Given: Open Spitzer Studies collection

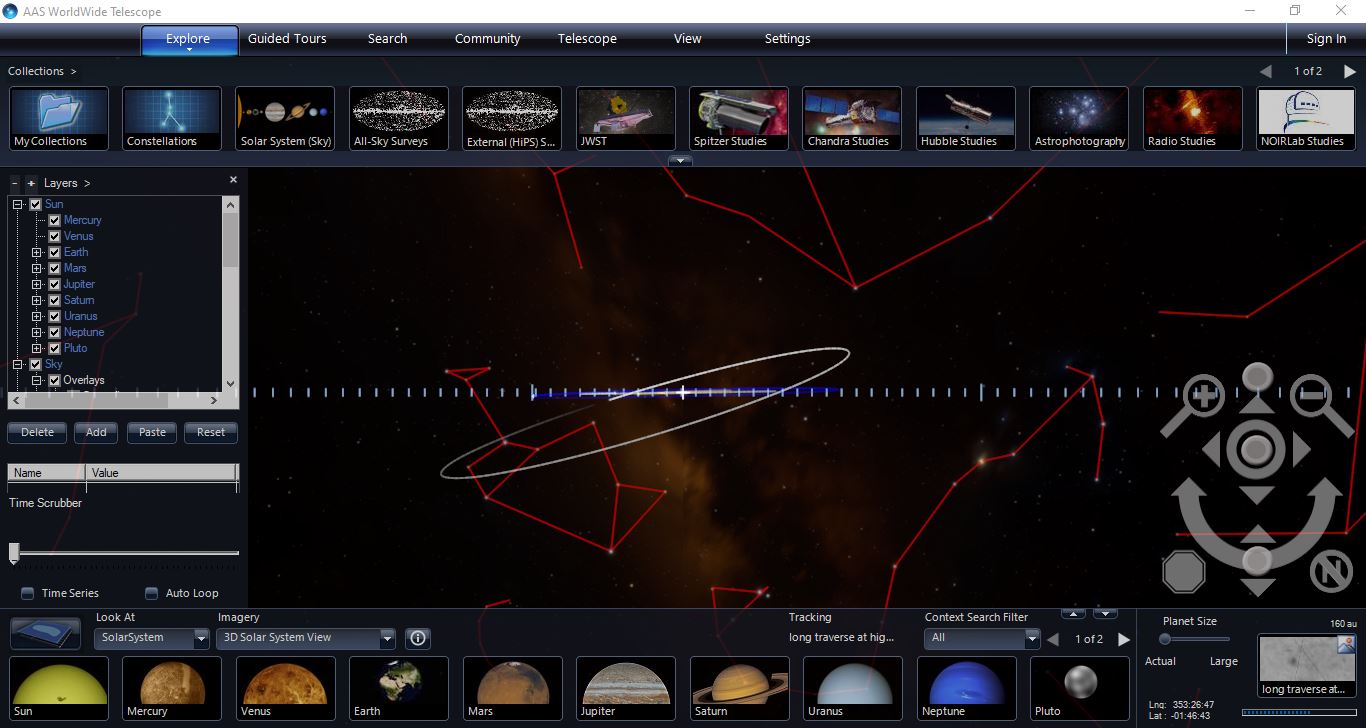Looking at the screenshot, I should pos(739,118).
